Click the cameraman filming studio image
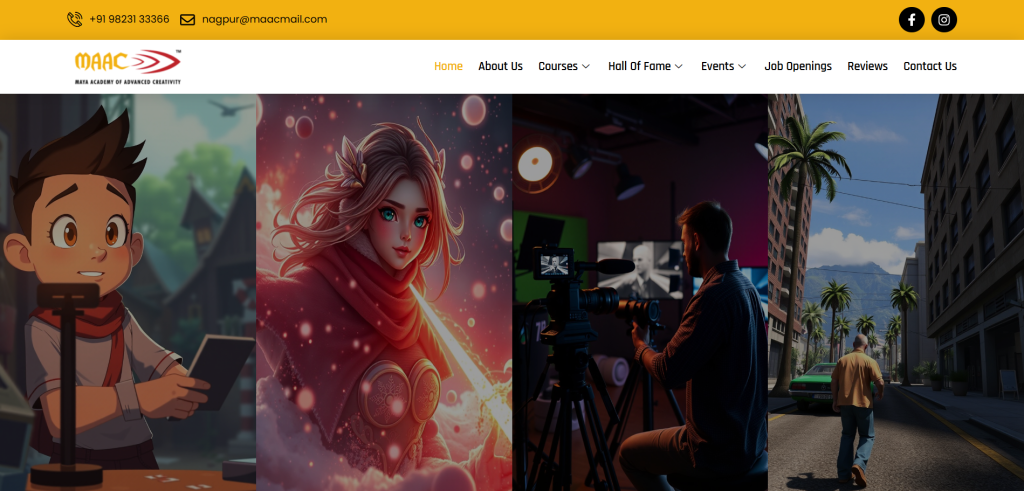 click(640, 292)
